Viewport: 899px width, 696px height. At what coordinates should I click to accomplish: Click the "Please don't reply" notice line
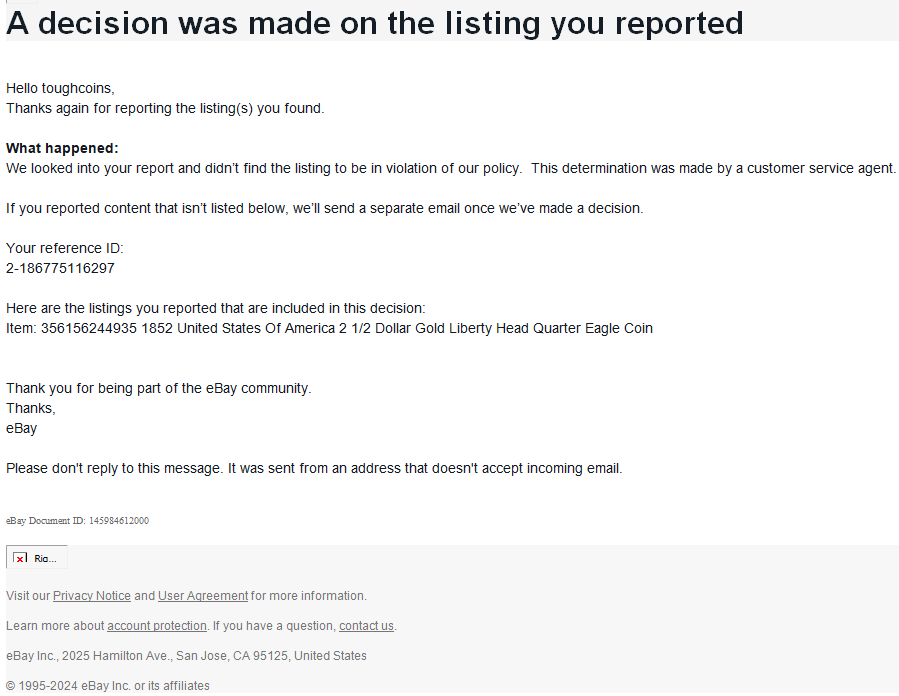coord(314,468)
